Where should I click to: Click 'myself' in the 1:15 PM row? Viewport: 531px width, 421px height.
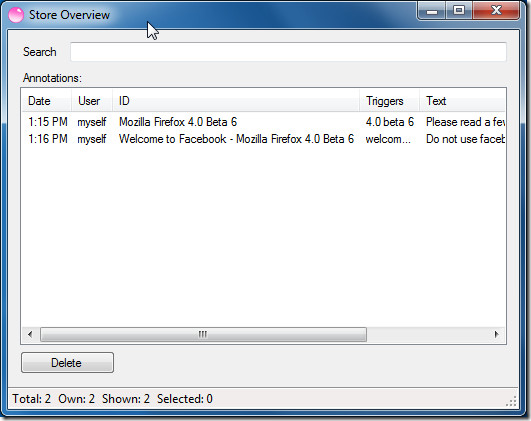(x=92, y=122)
